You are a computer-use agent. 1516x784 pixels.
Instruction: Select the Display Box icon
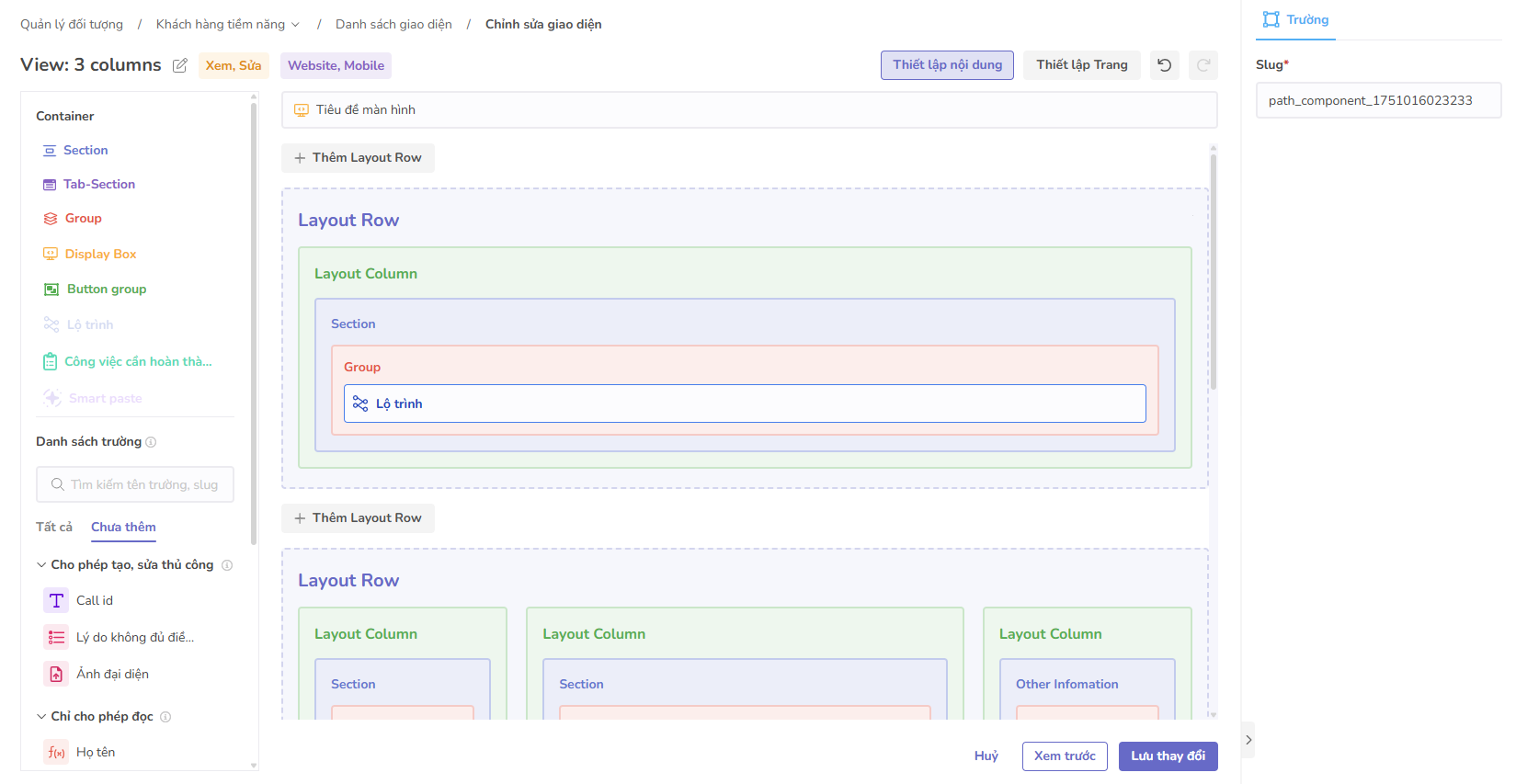[51, 255]
